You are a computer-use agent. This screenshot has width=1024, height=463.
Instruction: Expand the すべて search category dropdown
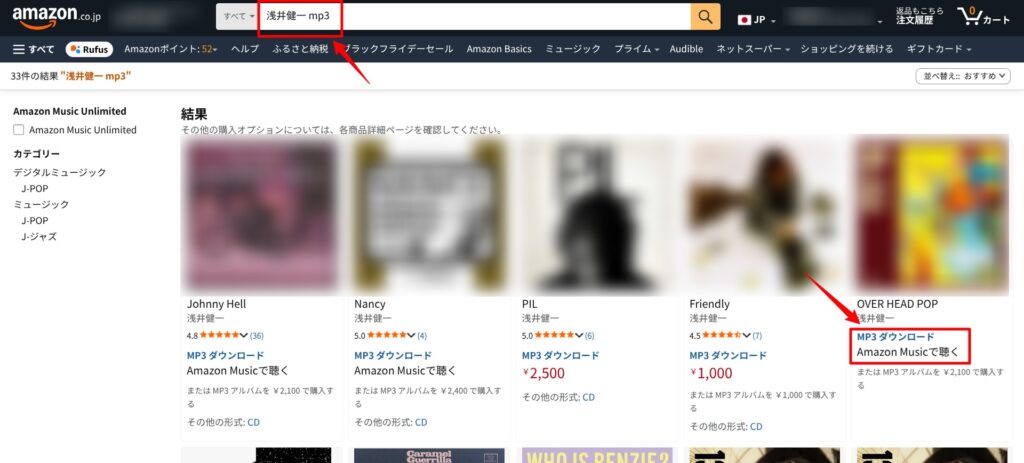[237, 17]
